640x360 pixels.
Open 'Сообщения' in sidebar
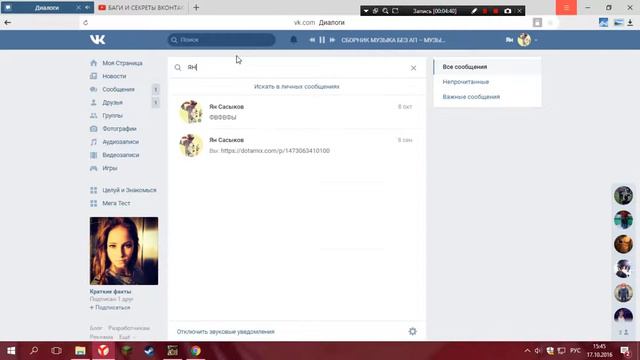[x=118, y=89]
